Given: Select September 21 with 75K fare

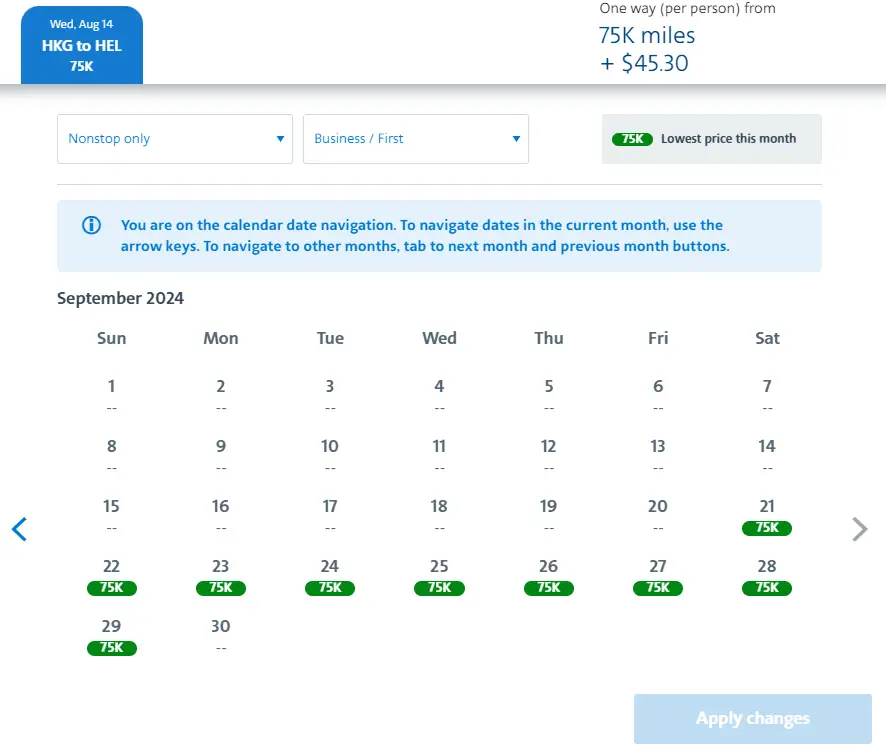Looking at the screenshot, I should click(767, 516).
